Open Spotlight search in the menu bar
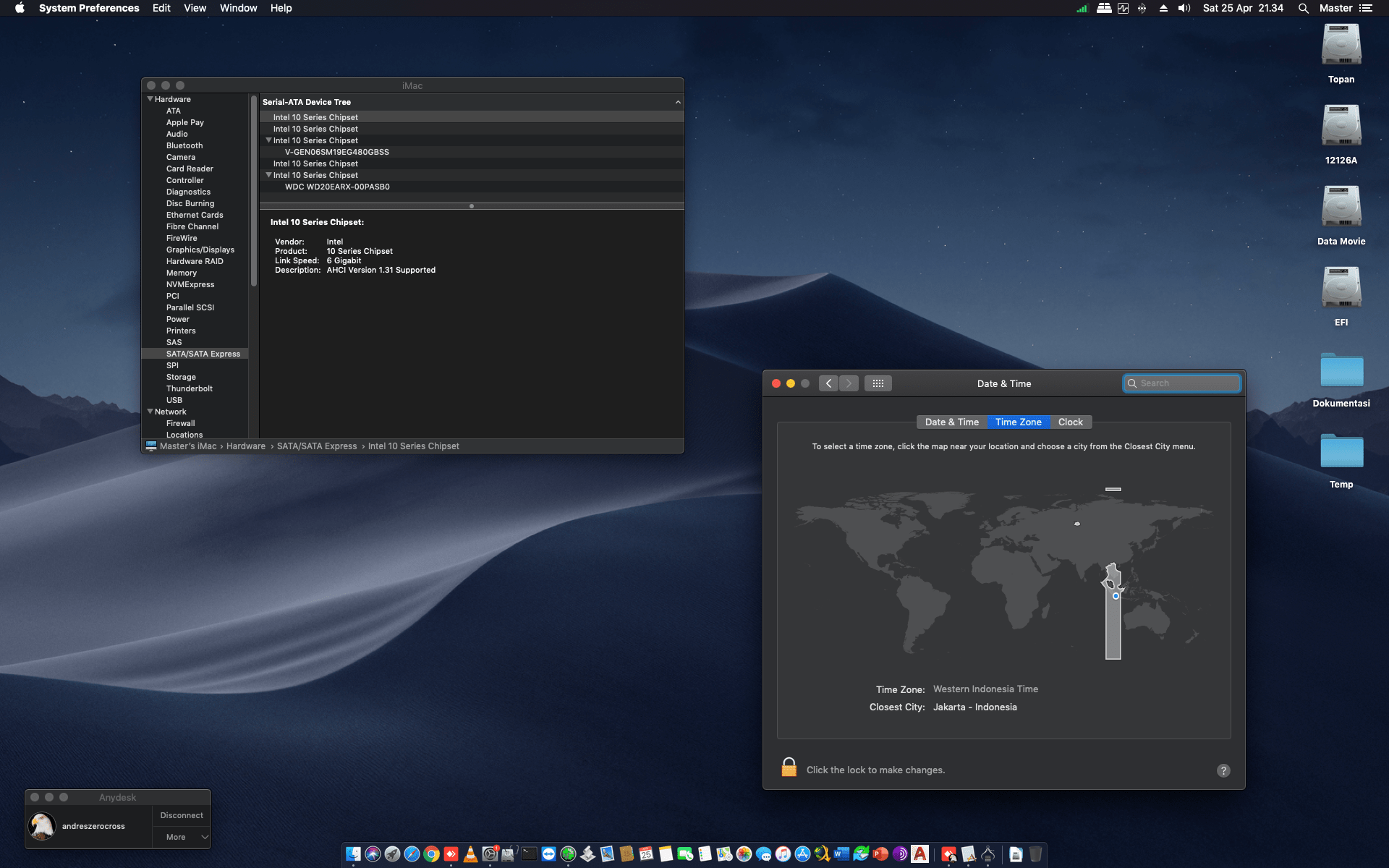 point(1303,8)
